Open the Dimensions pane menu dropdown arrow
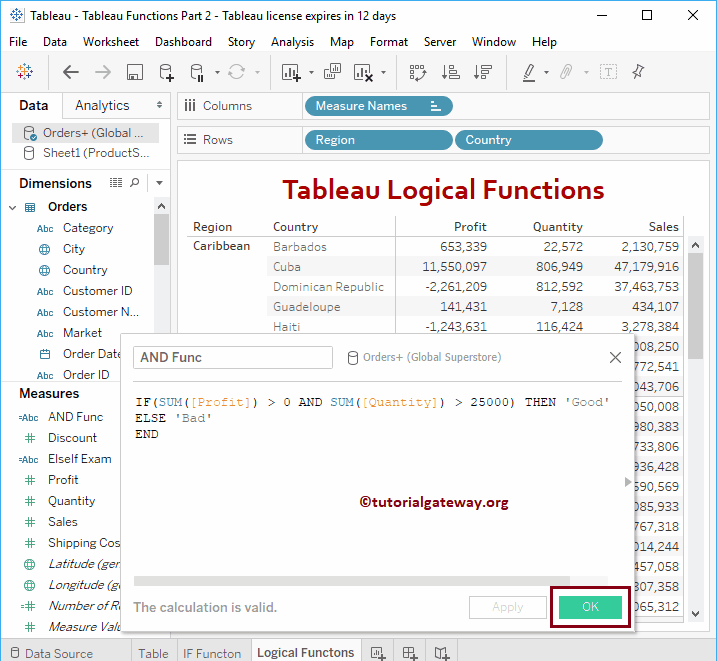 [x=159, y=183]
